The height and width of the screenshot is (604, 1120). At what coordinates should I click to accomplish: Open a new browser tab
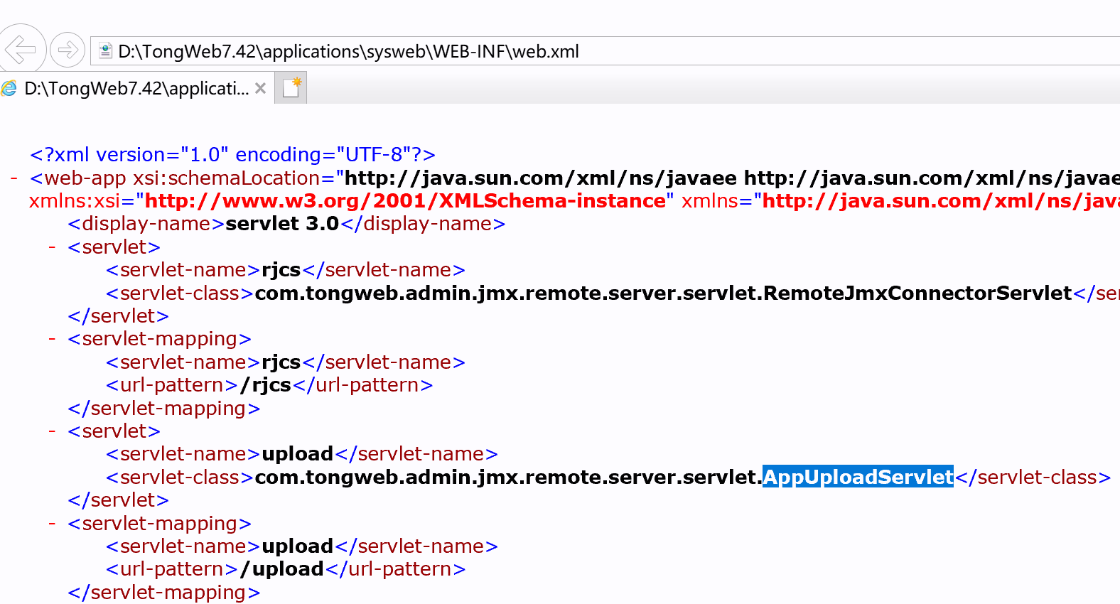pyautogui.click(x=291, y=88)
